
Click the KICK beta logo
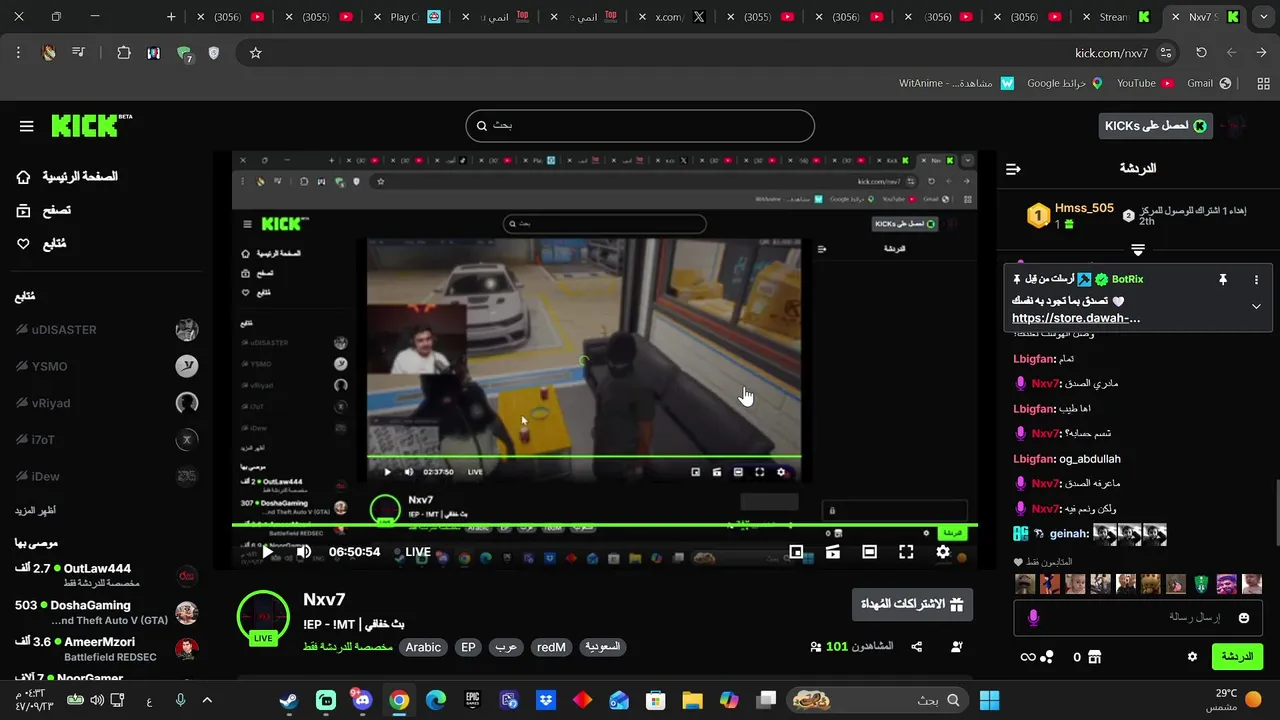[91, 125]
